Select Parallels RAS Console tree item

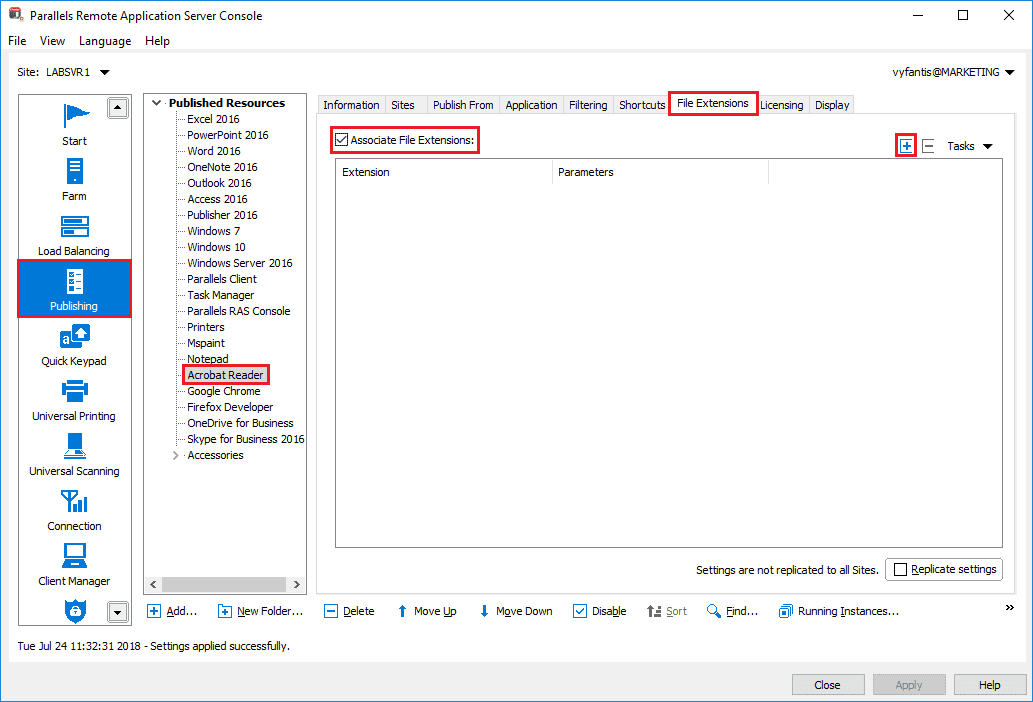(x=238, y=311)
